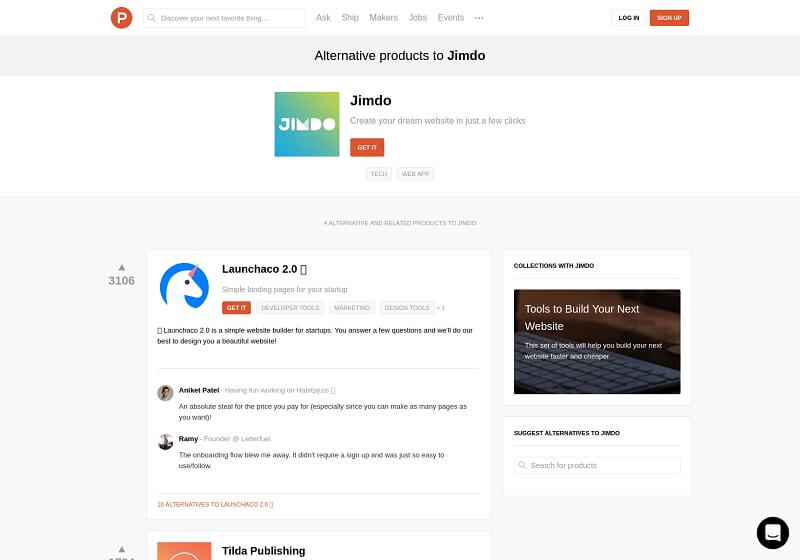Open the Tilda Publishing orange logo
Image resolution: width=800 pixels, height=560 pixels.
click(x=184, y=551)
